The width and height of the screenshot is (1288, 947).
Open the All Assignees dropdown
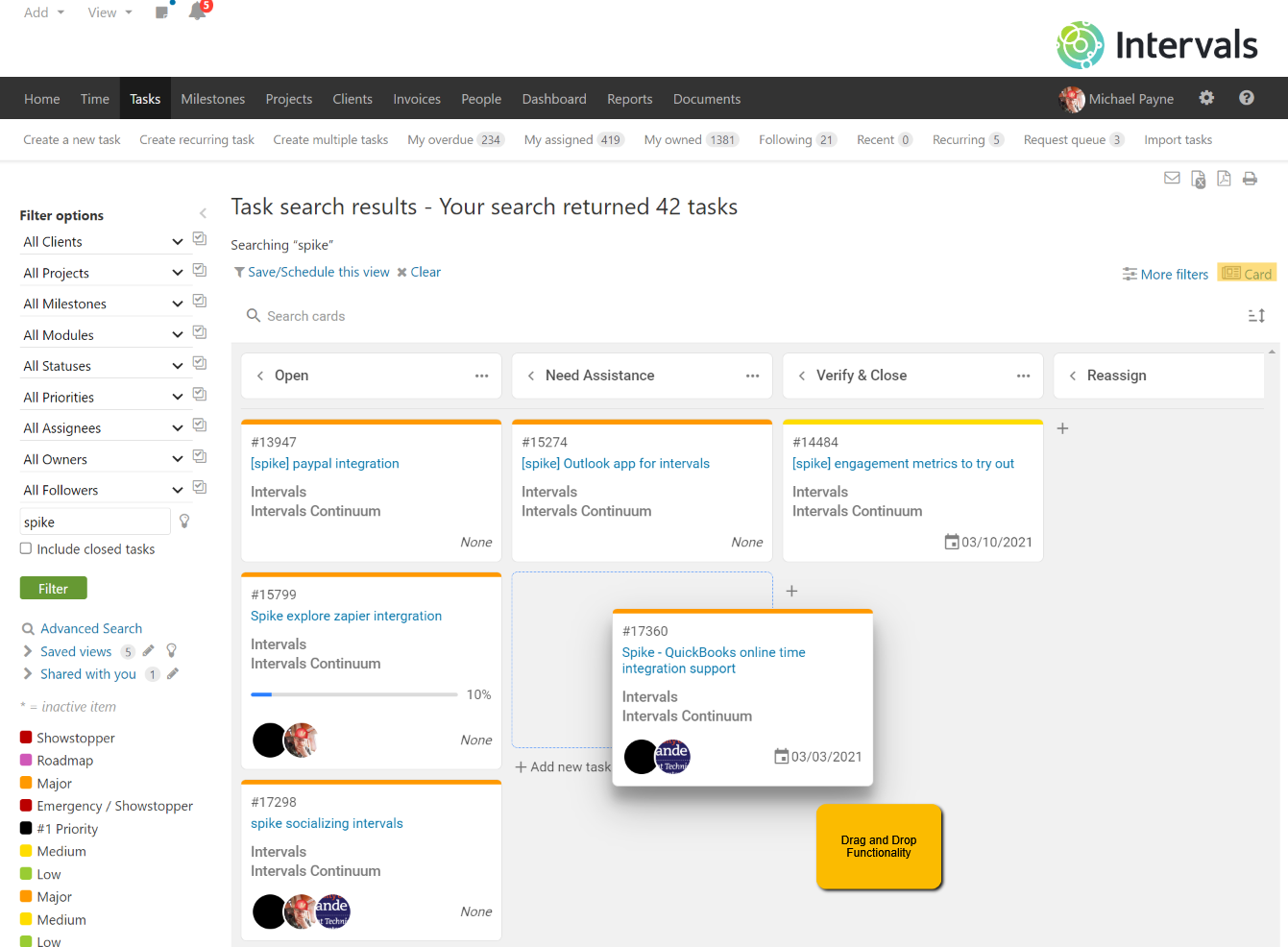pos(177,427)
